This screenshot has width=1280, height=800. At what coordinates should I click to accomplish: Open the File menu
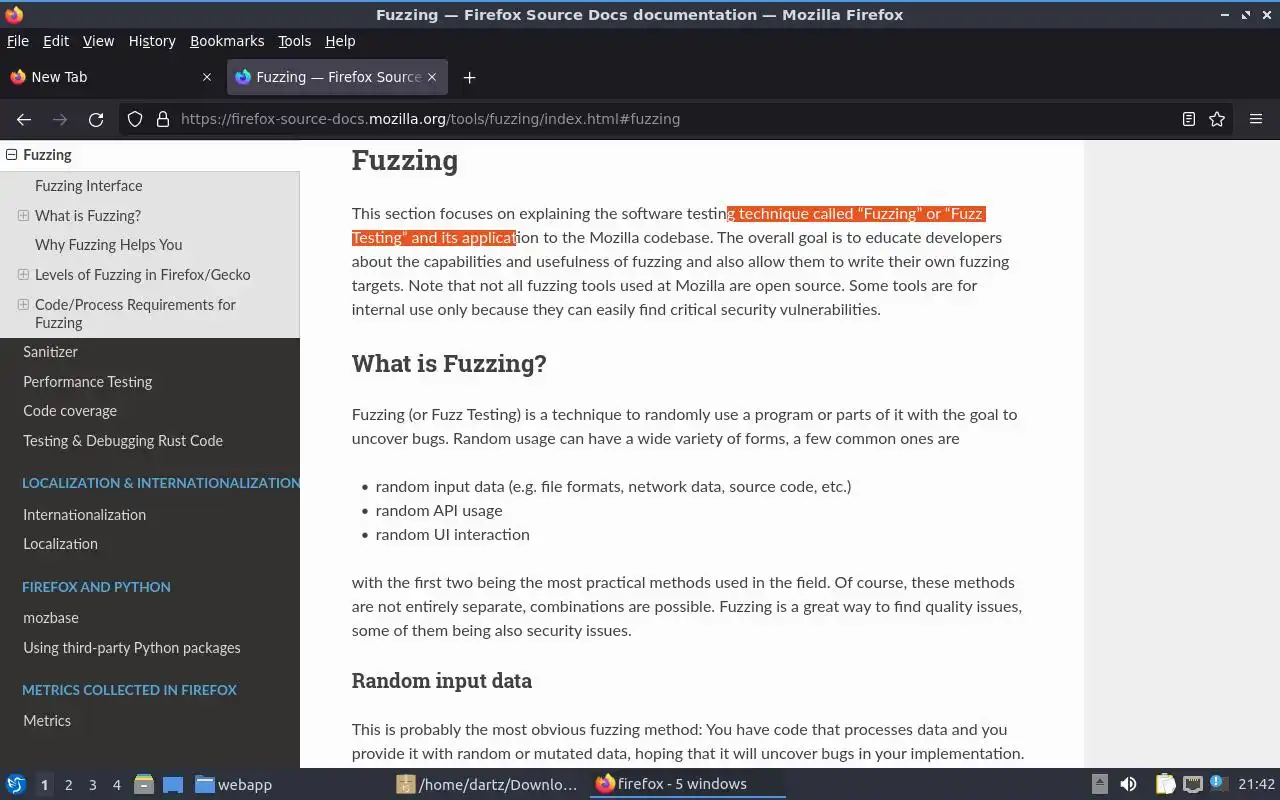point(18,41)
